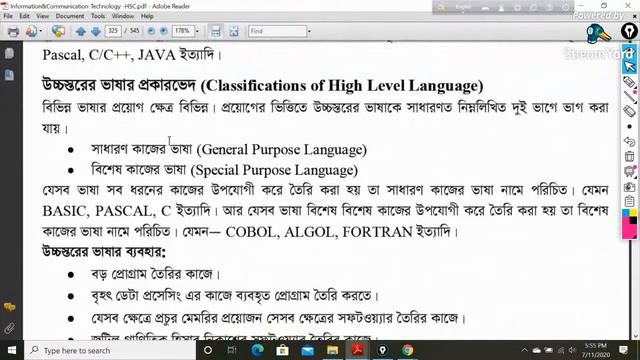Image resolution: width=640 pixels, height=360 pixels.
Task: Click the collaborate/share icon in the toolbar
Action: tap(58, 31)
